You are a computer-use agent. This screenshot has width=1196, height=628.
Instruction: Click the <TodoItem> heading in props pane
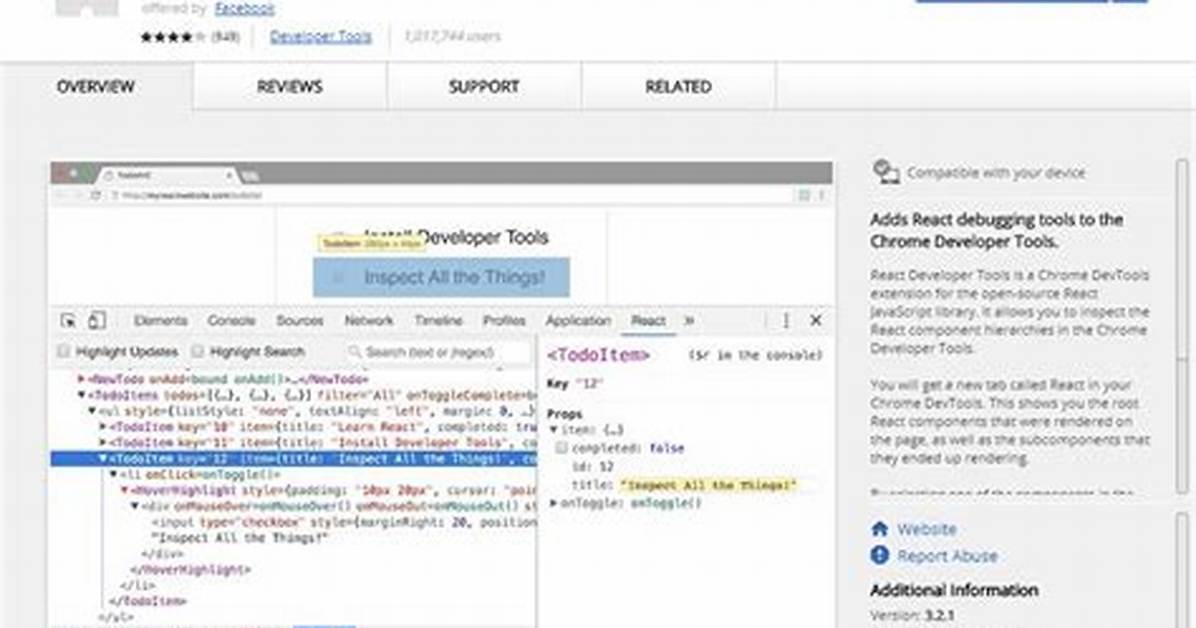coord(599,356)
